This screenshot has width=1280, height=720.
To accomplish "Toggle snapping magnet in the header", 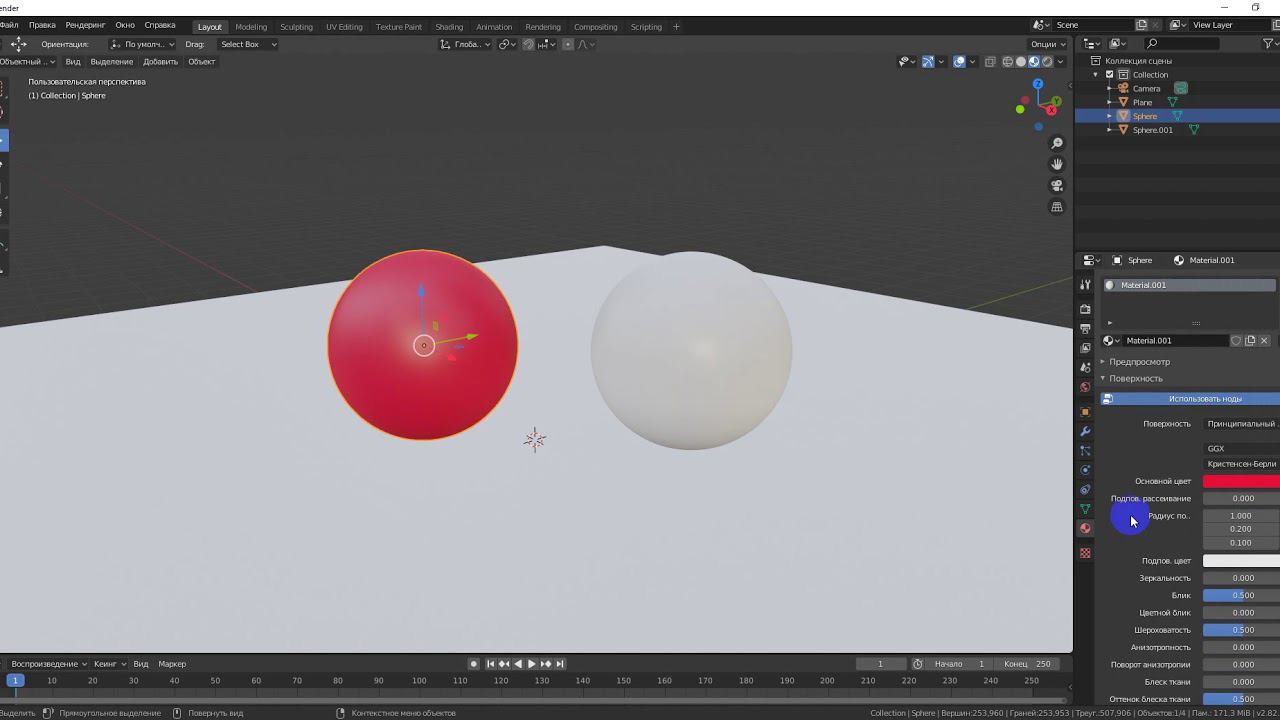I will click(528, 44).
